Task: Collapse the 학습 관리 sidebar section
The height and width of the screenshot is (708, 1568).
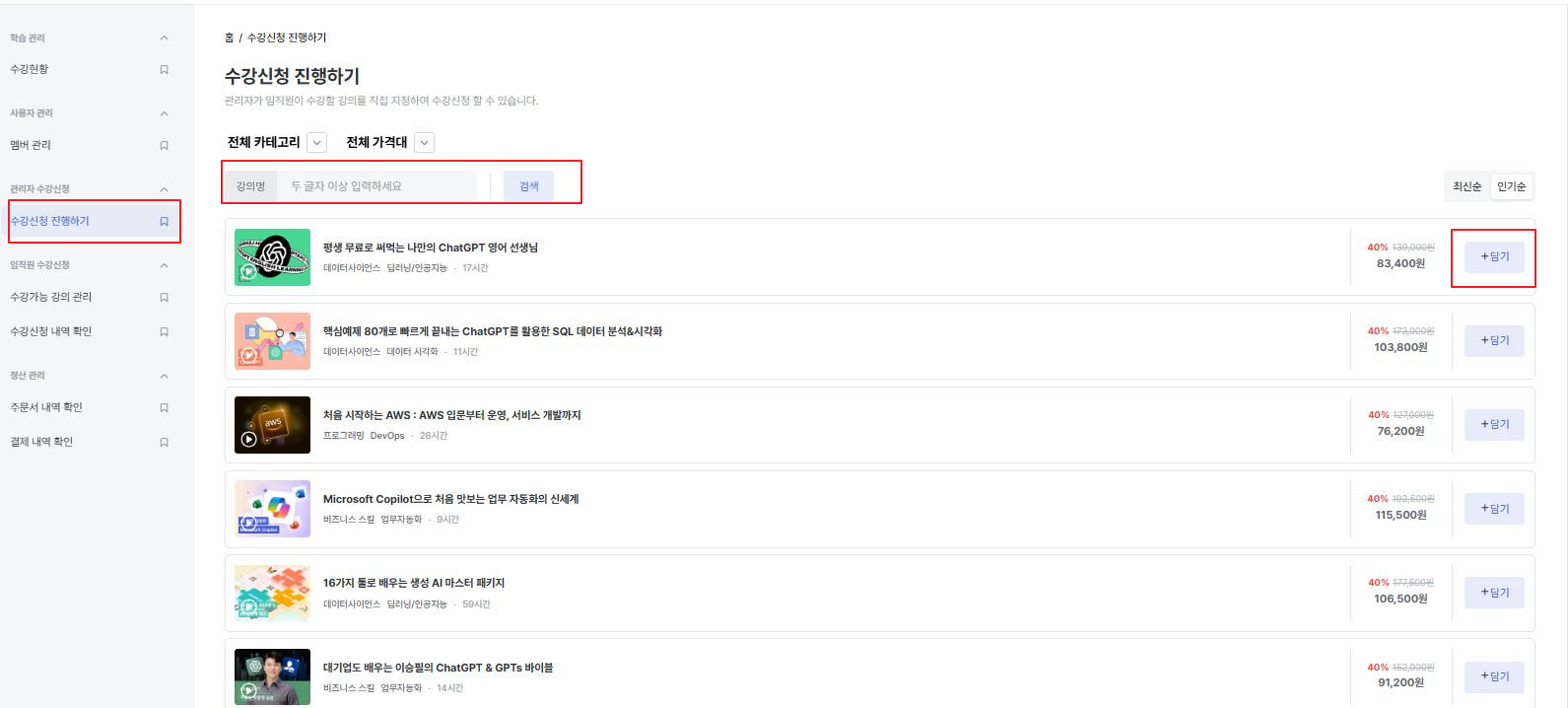Action: click(x=164, y=38)
